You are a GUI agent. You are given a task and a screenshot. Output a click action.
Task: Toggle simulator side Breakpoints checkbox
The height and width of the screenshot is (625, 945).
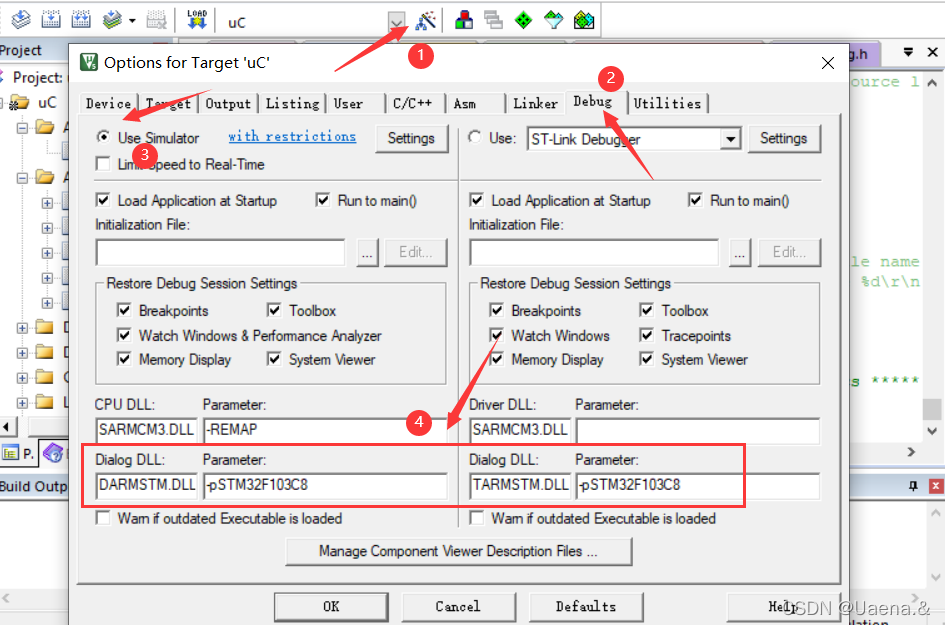click(x=124, y=310)
